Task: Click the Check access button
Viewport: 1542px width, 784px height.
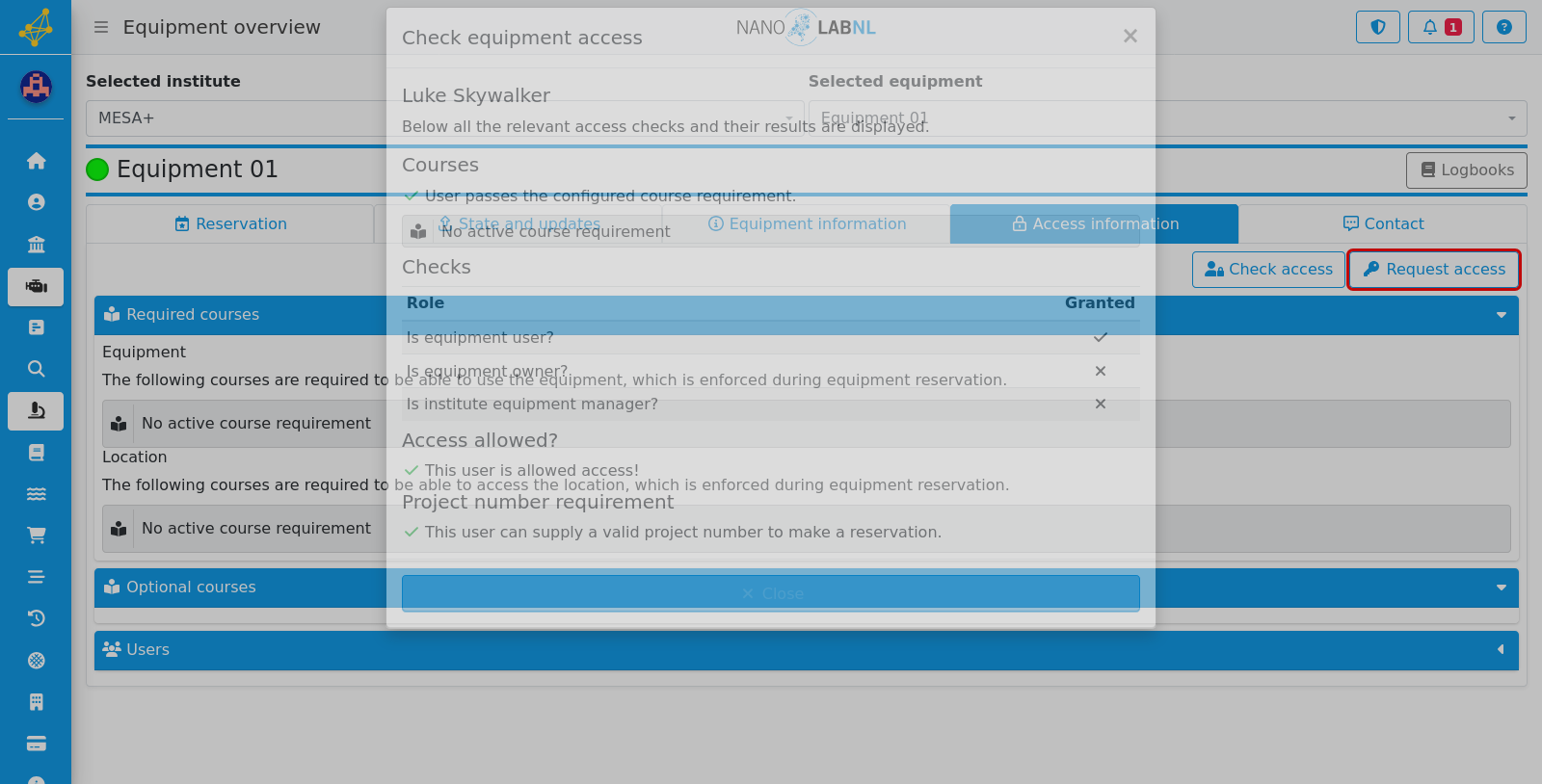Action: coord(1268,270)
